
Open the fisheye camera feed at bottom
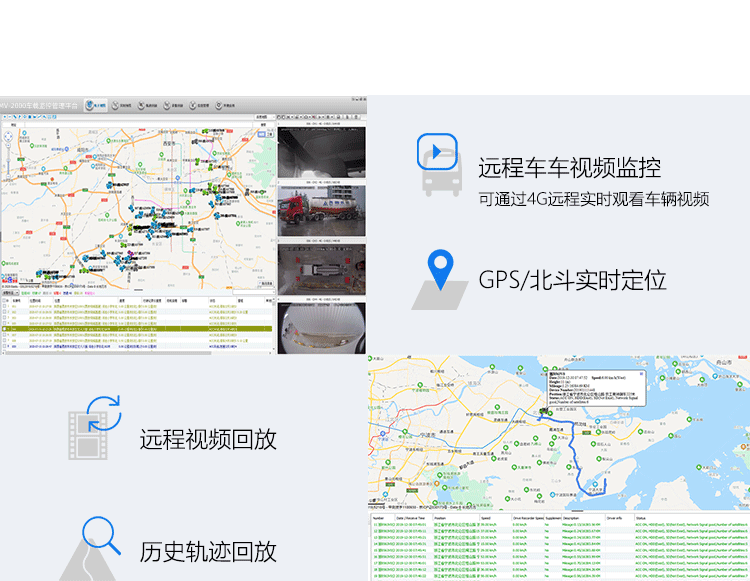321,328
